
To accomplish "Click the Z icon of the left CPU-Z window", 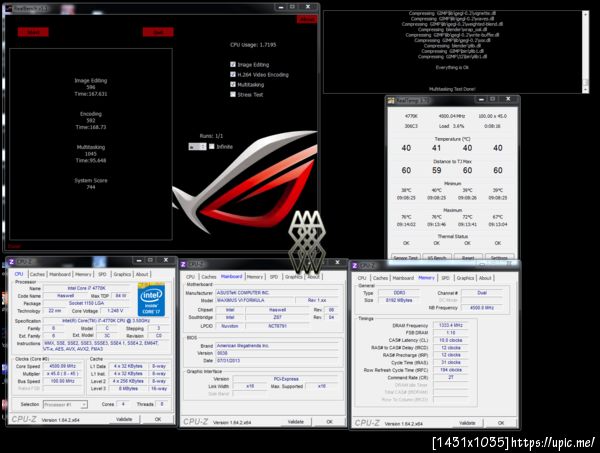I will click(11, 262).
